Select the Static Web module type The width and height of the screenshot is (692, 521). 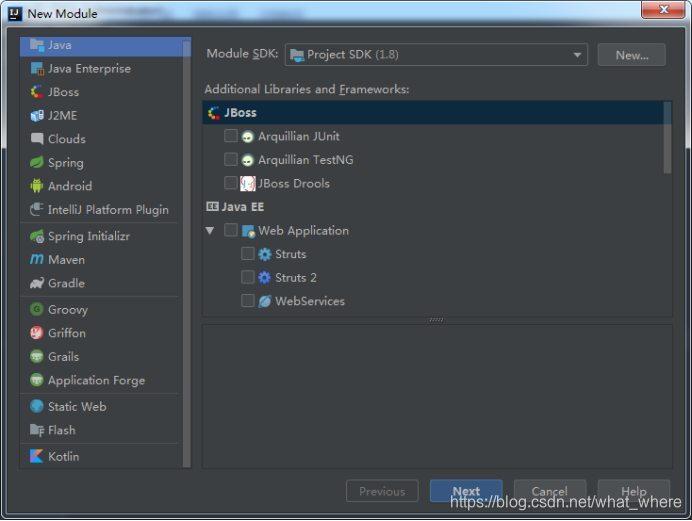point(102,406)
